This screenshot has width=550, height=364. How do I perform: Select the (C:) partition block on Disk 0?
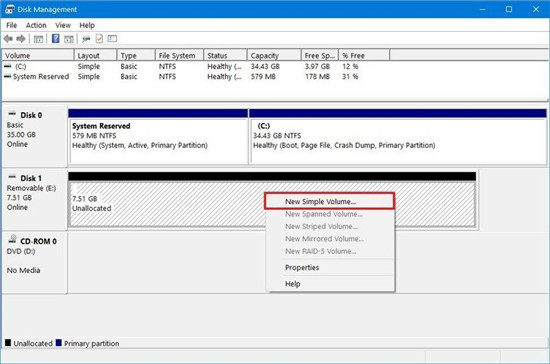398,137
